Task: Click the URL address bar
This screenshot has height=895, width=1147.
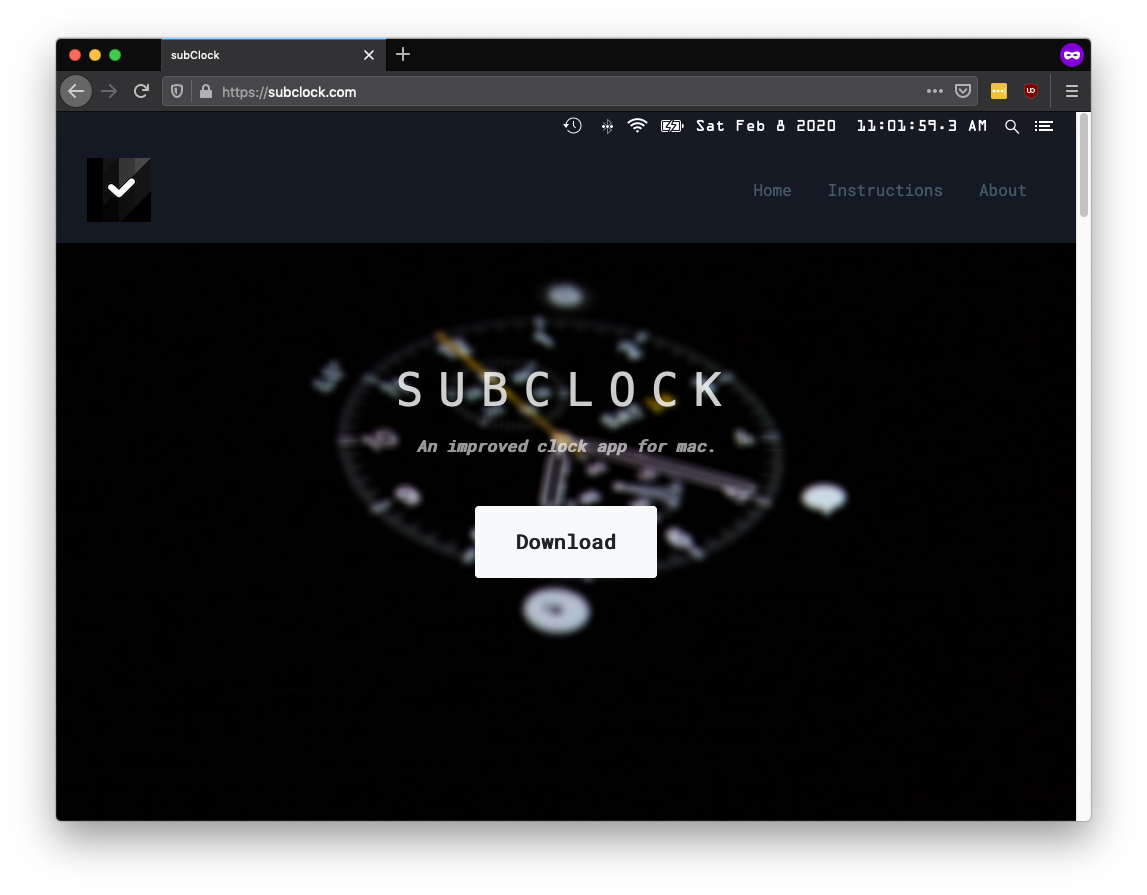Action: 571,91
